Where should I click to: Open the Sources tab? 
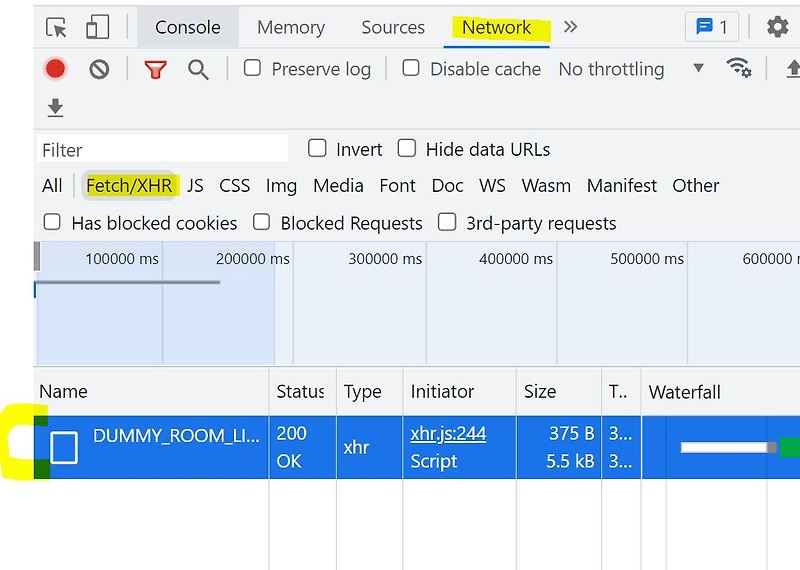(x=393, y=27)
